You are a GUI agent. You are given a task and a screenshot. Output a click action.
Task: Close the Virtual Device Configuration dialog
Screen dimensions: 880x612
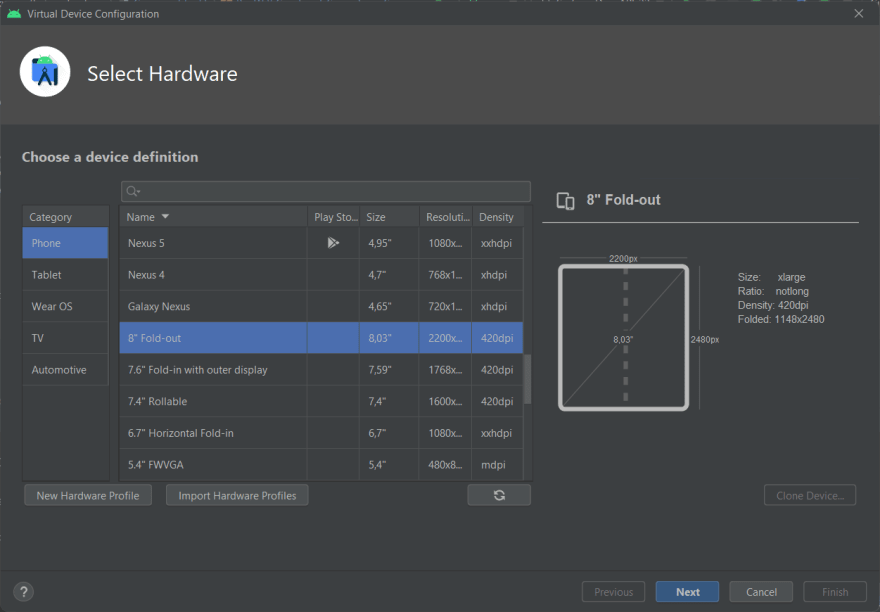point(859,13)
